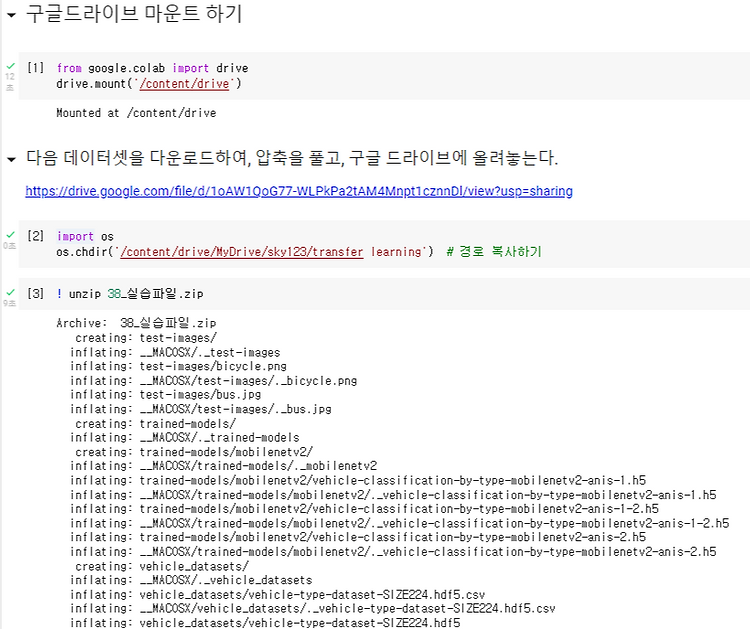
Task: Select output line 'inflating: __MACOSX/trained-models/._mobilenetv2'
Action: tap(223, 466)
